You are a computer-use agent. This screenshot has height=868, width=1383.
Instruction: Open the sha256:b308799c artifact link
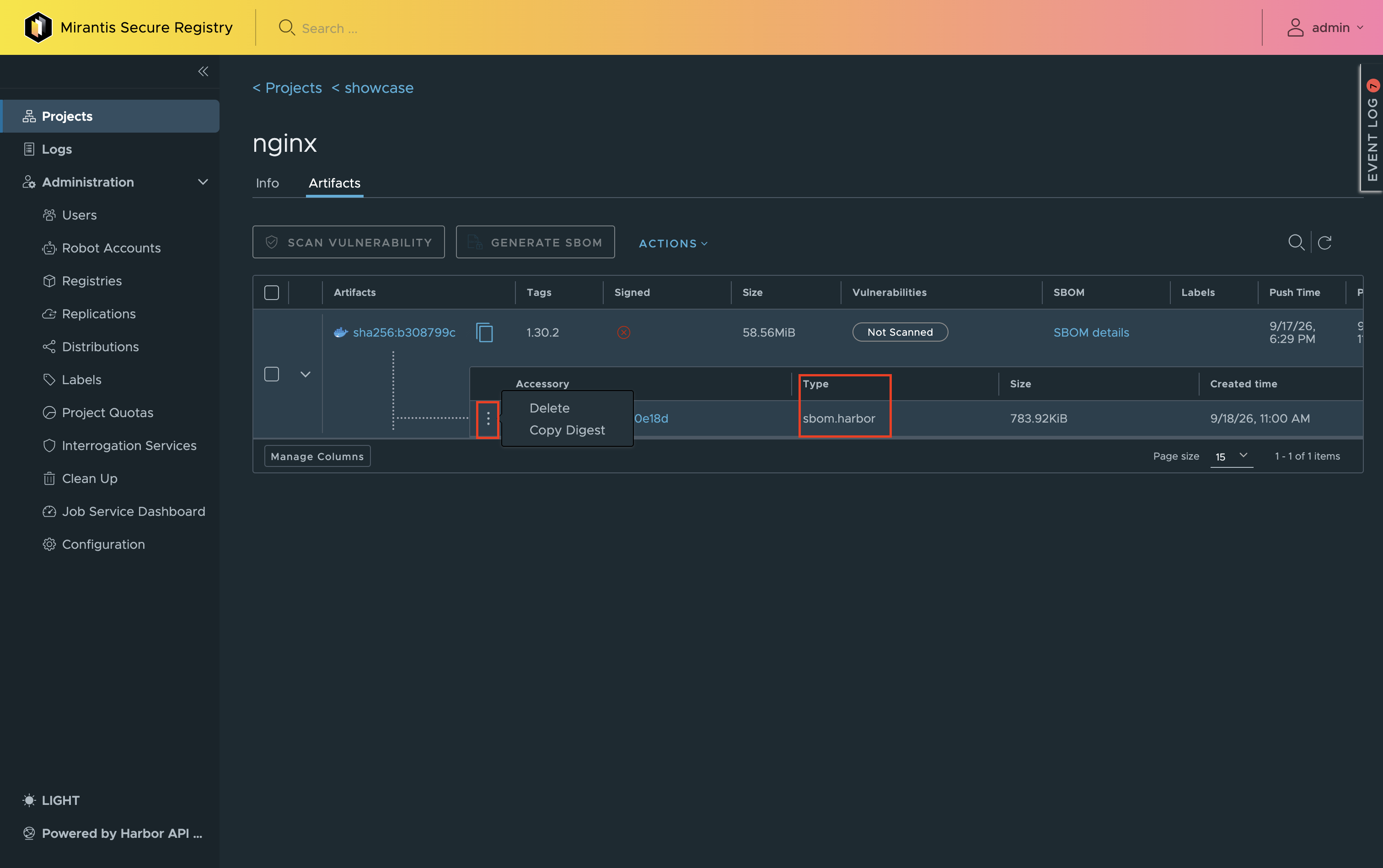click(403, 332)
